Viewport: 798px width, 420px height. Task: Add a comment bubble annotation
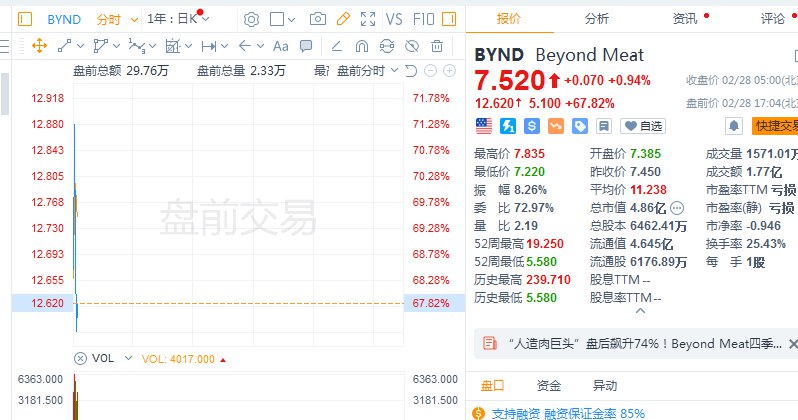click(306, 46)
